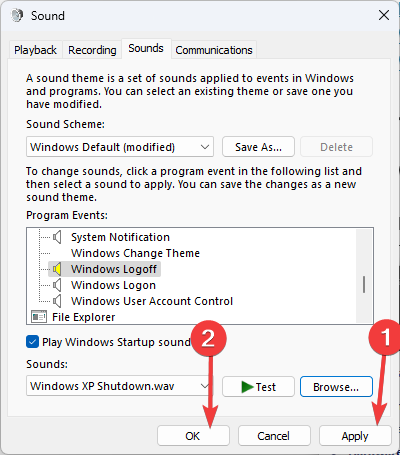Image resolution: width=400 pixels, height=455 pixels.
Task: Click the speaker icon beside System Notification
Action: click(x=57, y=237)
